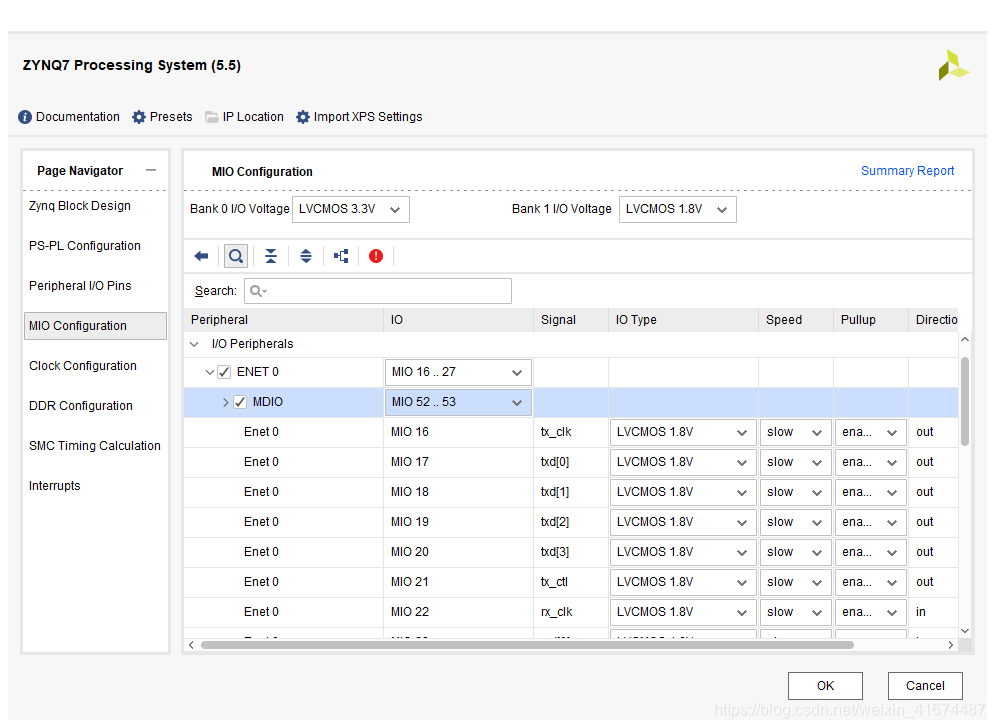The height and width of the screenshot is (728, 995).
Task: Go to SMC Timing Calculation page
Action: coord(95,446)
